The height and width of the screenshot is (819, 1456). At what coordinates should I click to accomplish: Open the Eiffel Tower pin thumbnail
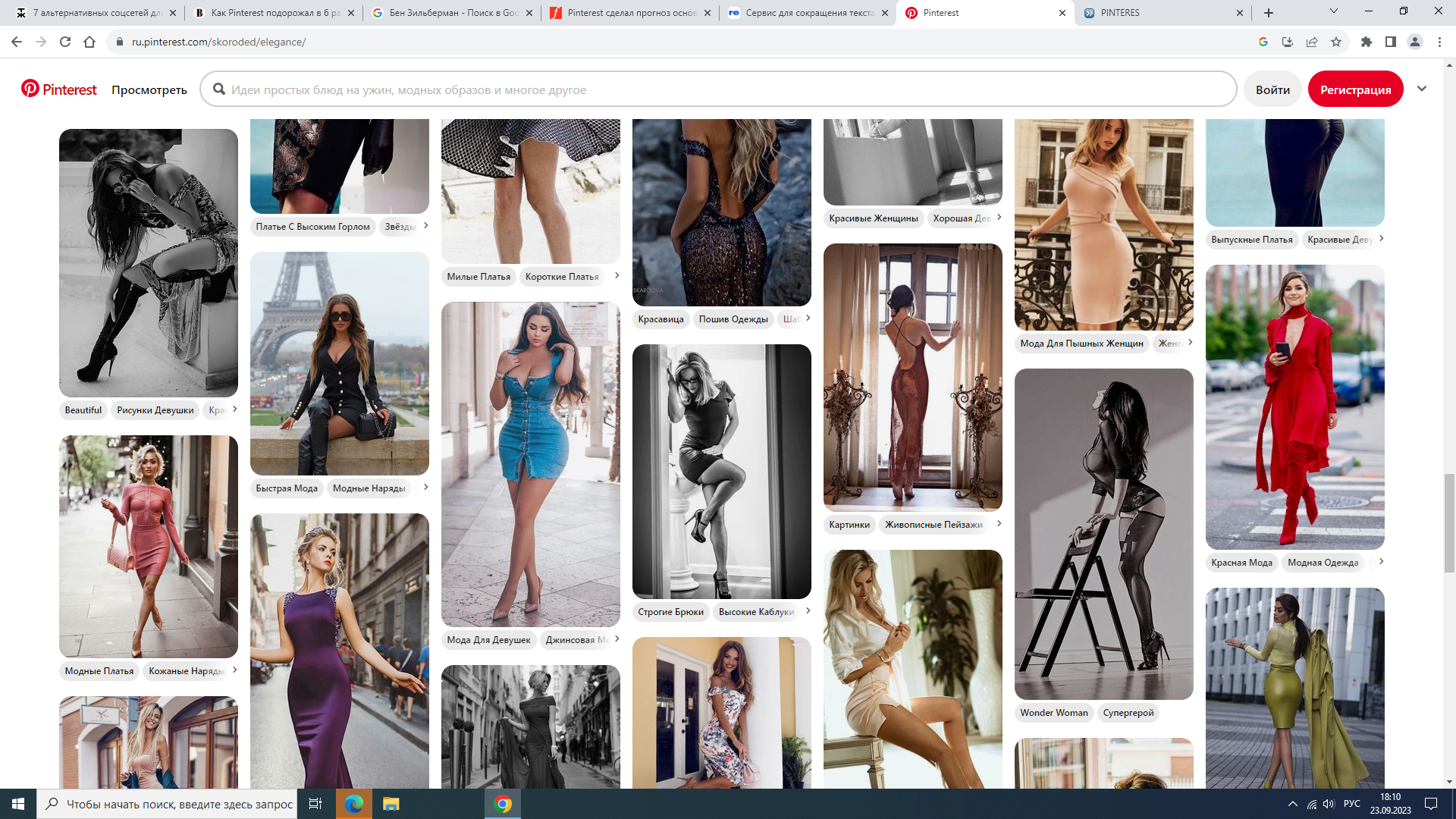[x=340, y=363]
